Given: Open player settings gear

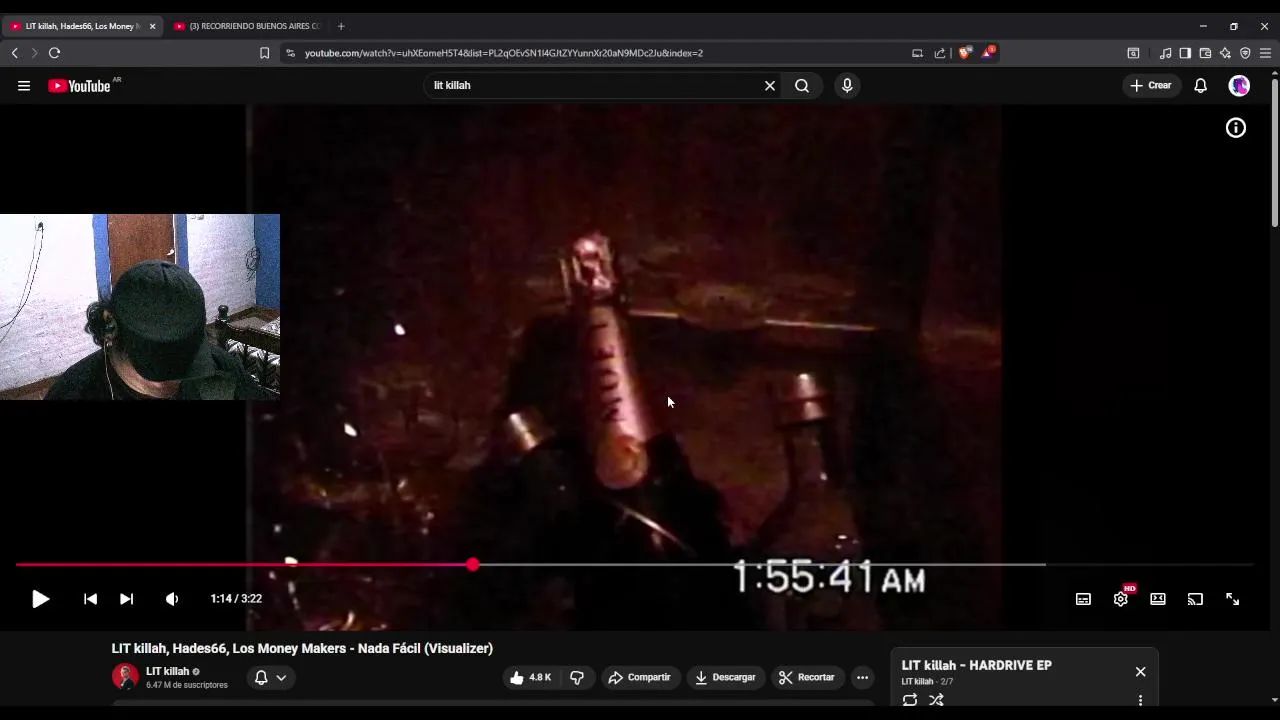Looking at the screenshot, I should click(1121, 599).
